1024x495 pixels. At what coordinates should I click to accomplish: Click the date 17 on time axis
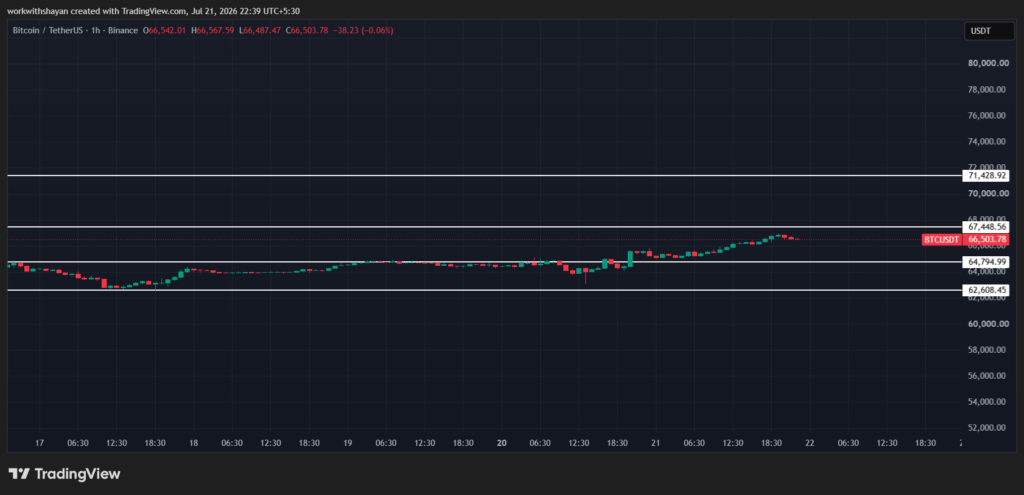(39, 443)
